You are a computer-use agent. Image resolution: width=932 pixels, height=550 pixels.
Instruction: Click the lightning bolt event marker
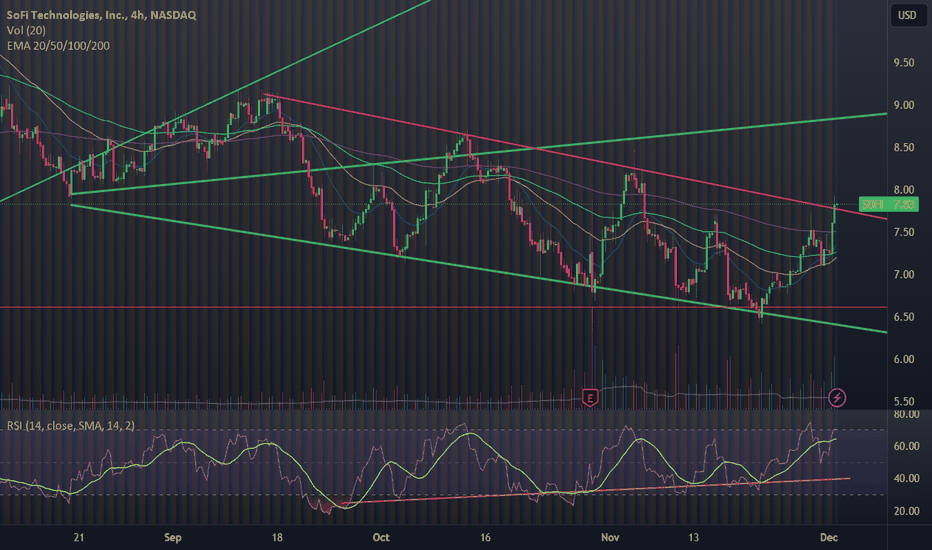(837, 397)
